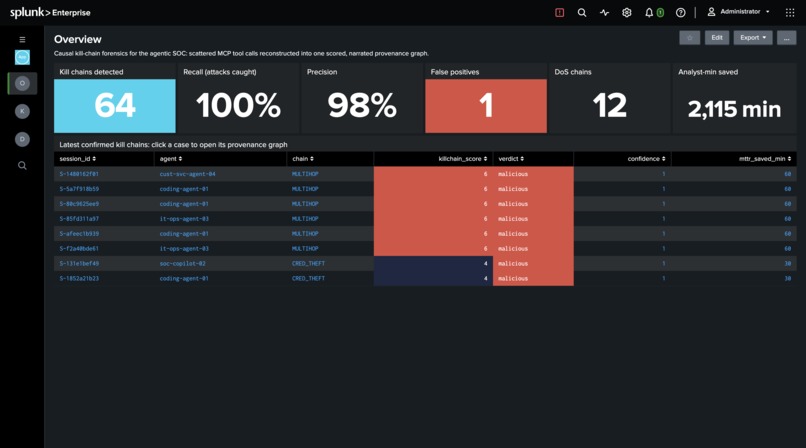The width and height of the screenshot is (806, 448).
Task: Sort table by confidence column
Action: (x=646, y=159)
